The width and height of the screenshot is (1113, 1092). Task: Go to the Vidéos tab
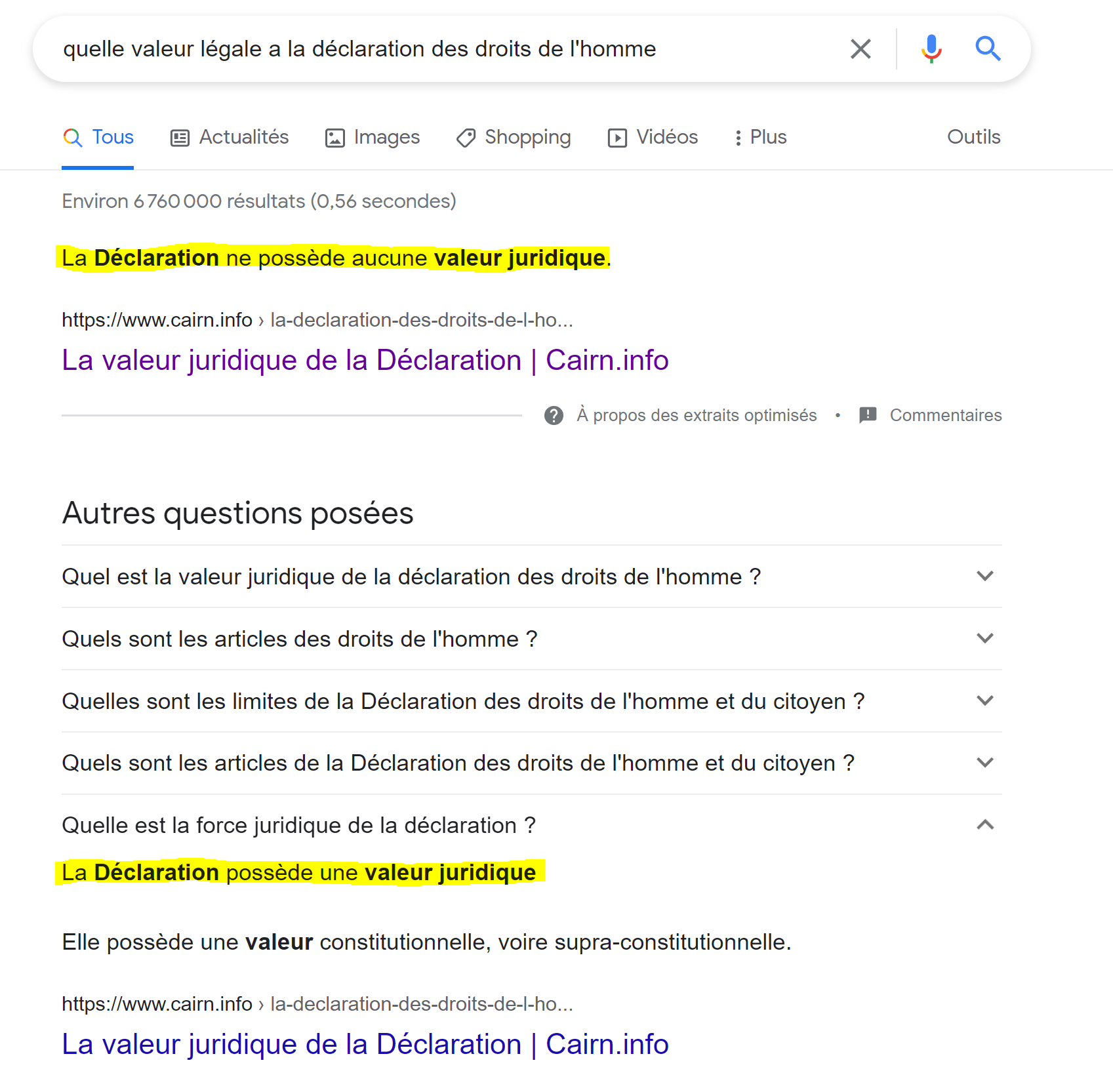point(653,137)
